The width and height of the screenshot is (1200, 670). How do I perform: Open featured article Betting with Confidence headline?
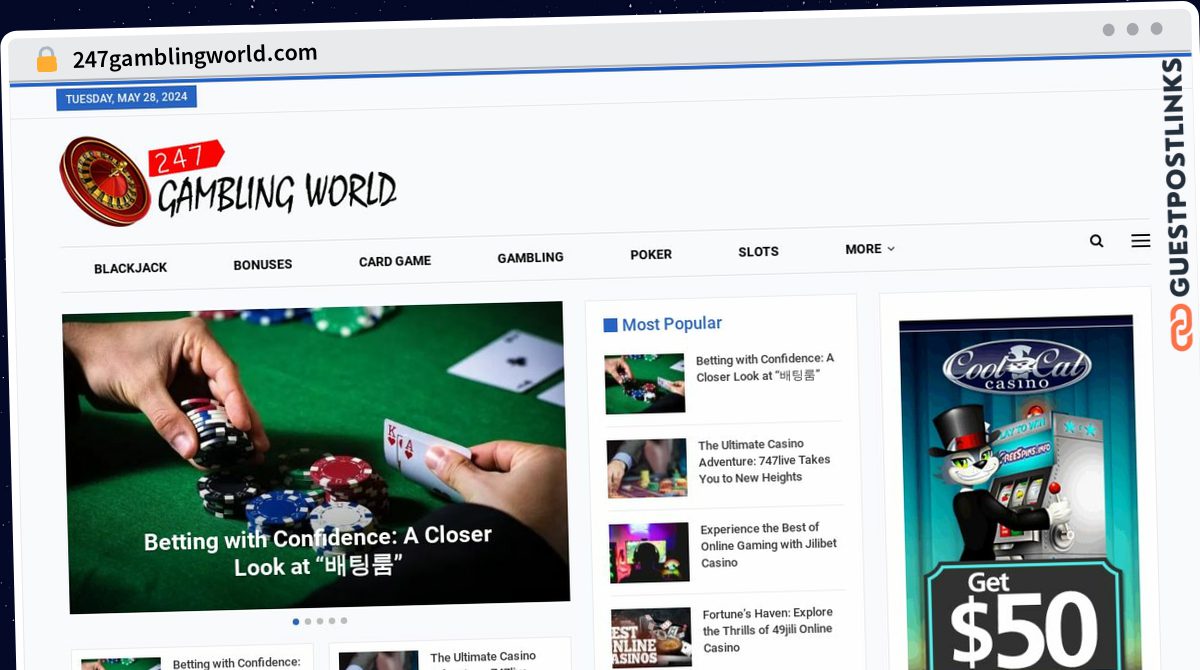(x=318, y=552)
